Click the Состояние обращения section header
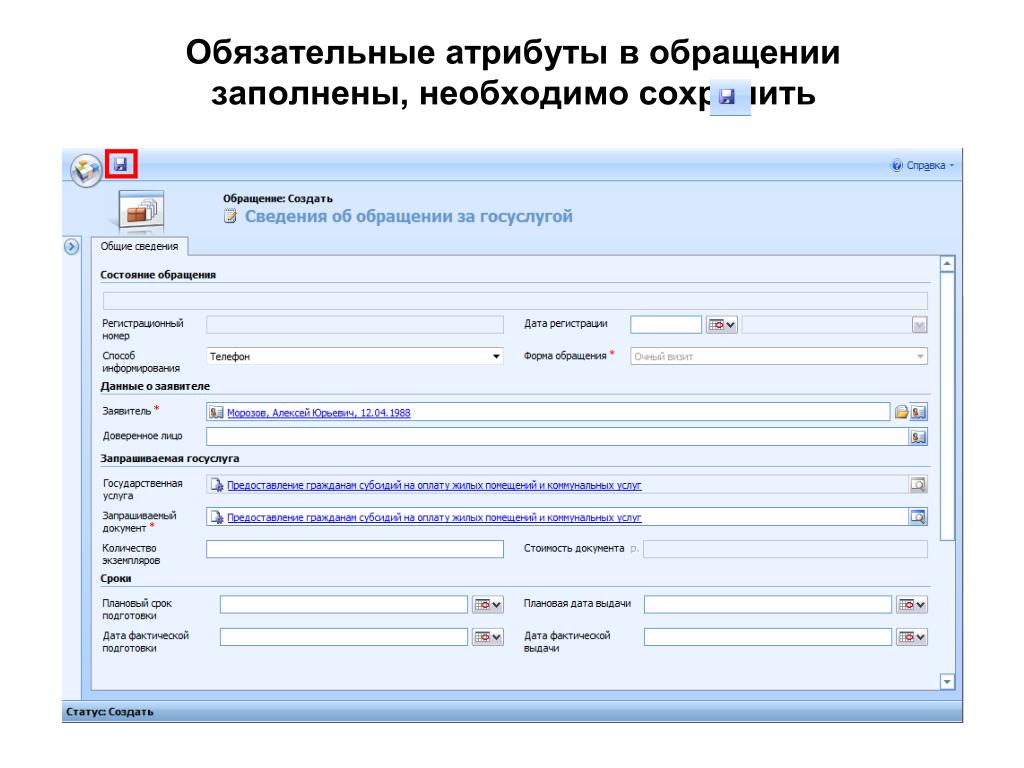 click(158, 275)
